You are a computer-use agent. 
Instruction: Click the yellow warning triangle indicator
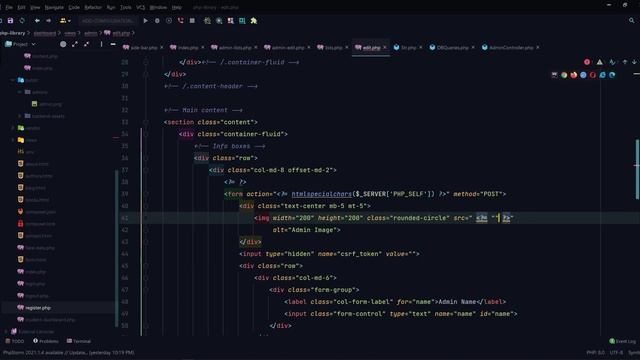coord(599,62)
